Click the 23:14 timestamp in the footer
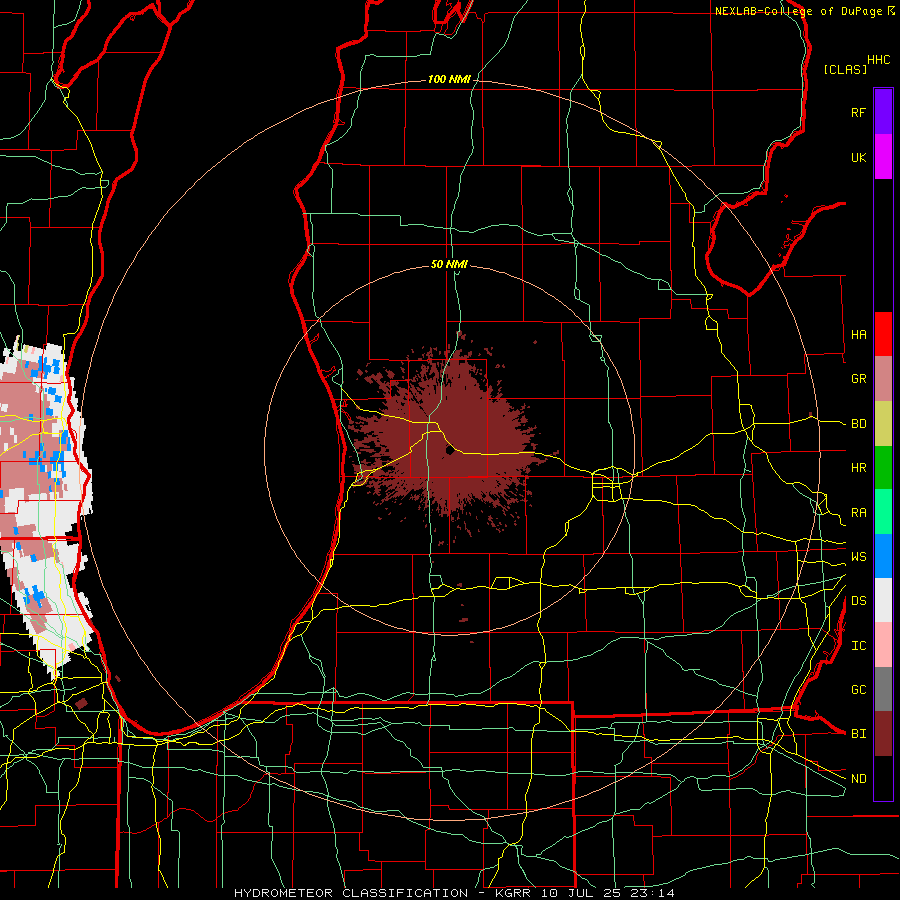 (652, 893)
